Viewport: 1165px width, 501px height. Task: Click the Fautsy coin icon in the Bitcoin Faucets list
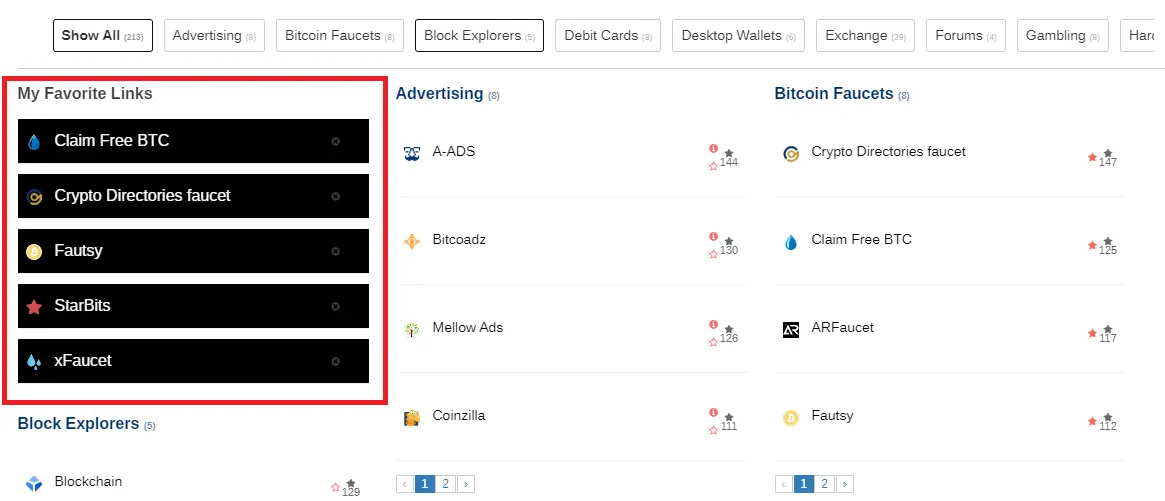[x=791, y=418]
